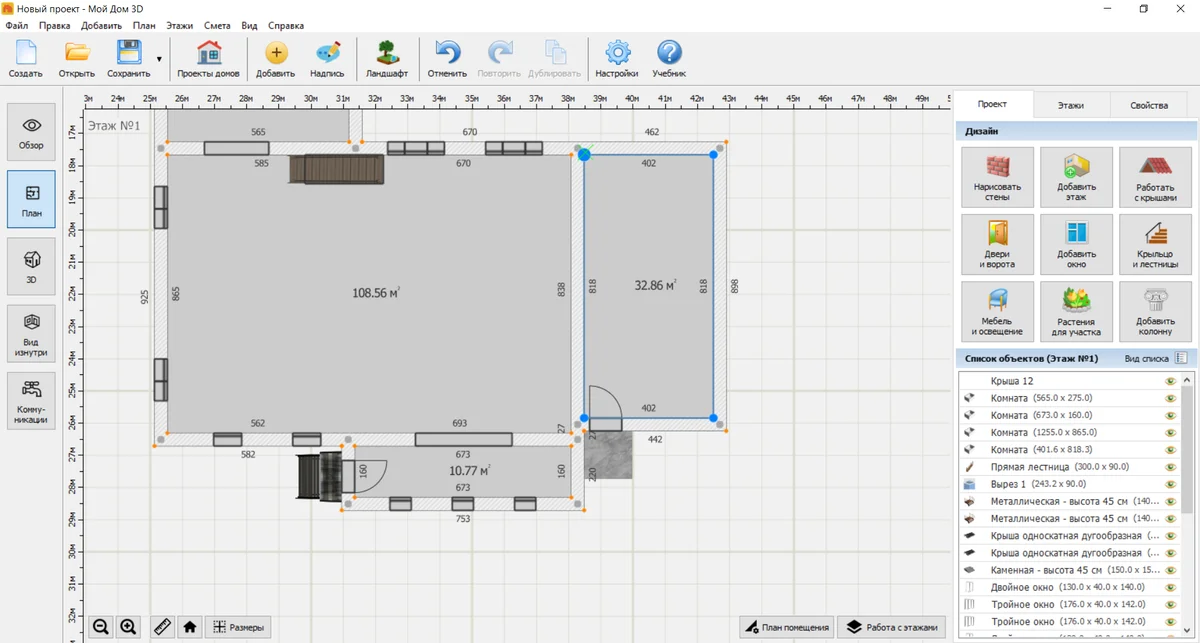Click the Ландшафт toolbar icon
Screen dimensions: 1200x643
[387, 59]
